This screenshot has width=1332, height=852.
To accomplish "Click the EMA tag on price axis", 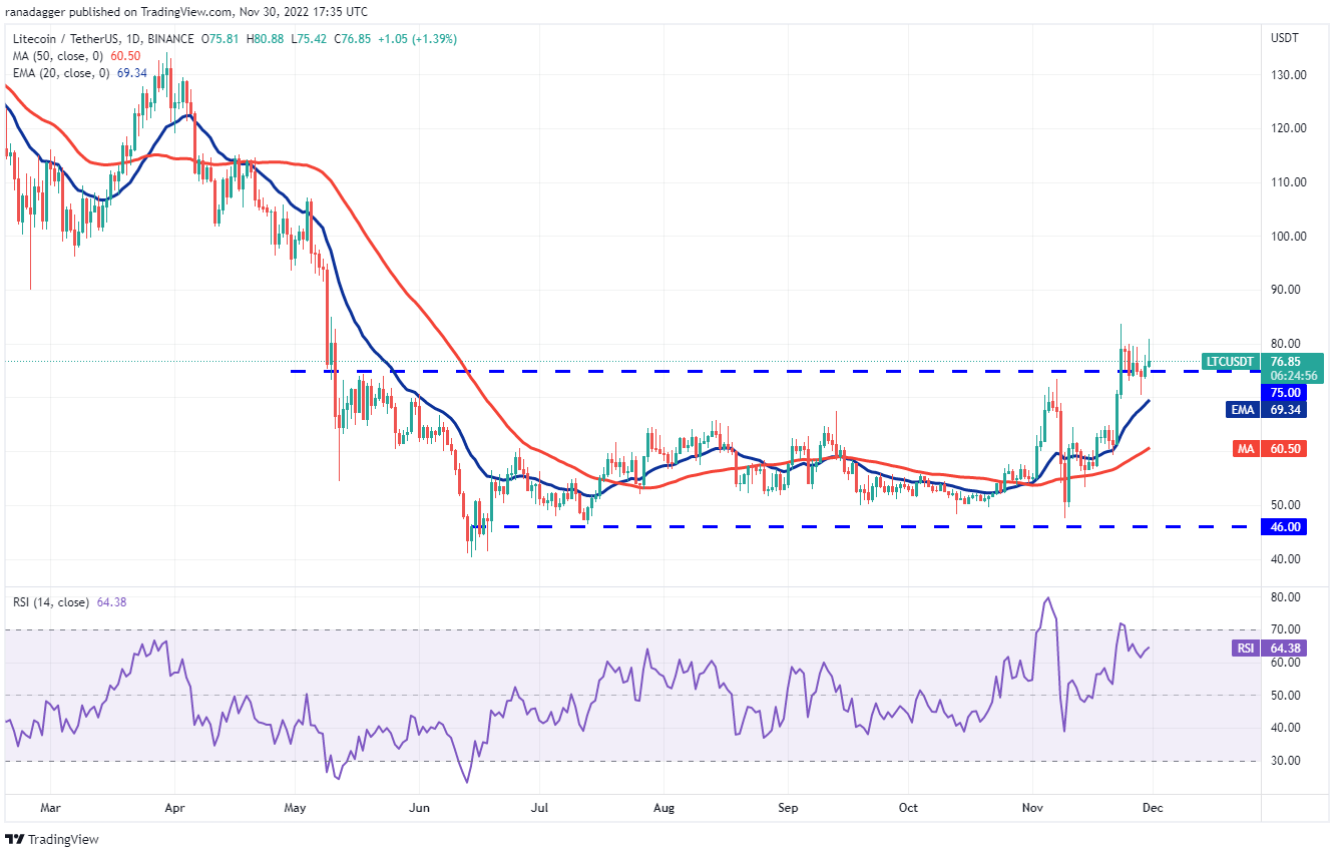I will [1245, 409].
